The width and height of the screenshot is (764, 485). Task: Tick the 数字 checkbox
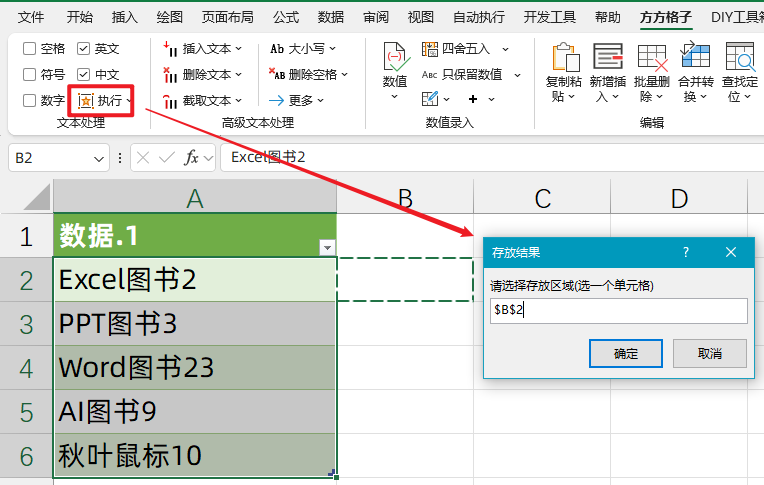[x=29, y=100]
